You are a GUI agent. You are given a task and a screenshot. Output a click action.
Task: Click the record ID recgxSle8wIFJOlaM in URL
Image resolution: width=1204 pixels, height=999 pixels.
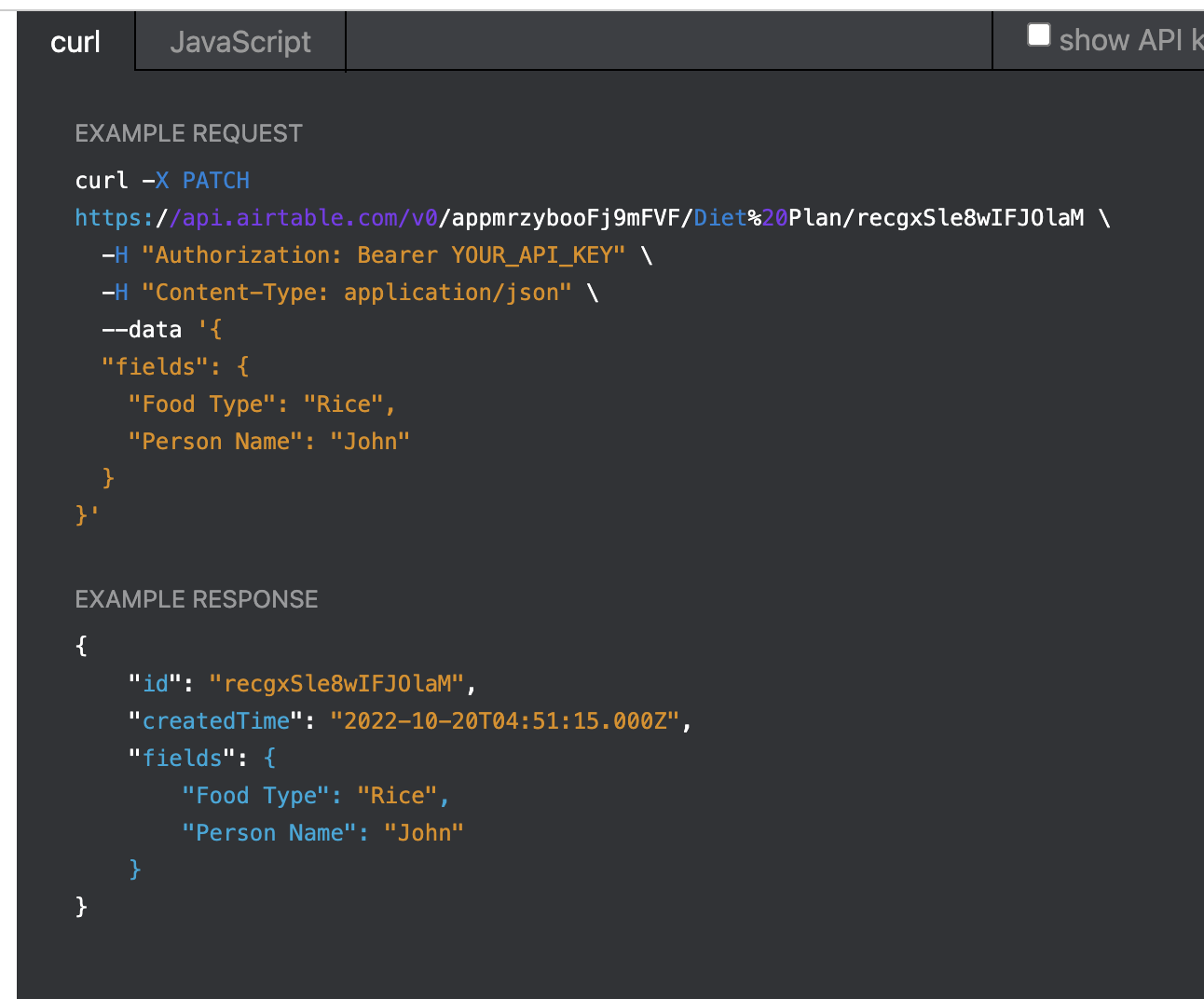(970, 217)
